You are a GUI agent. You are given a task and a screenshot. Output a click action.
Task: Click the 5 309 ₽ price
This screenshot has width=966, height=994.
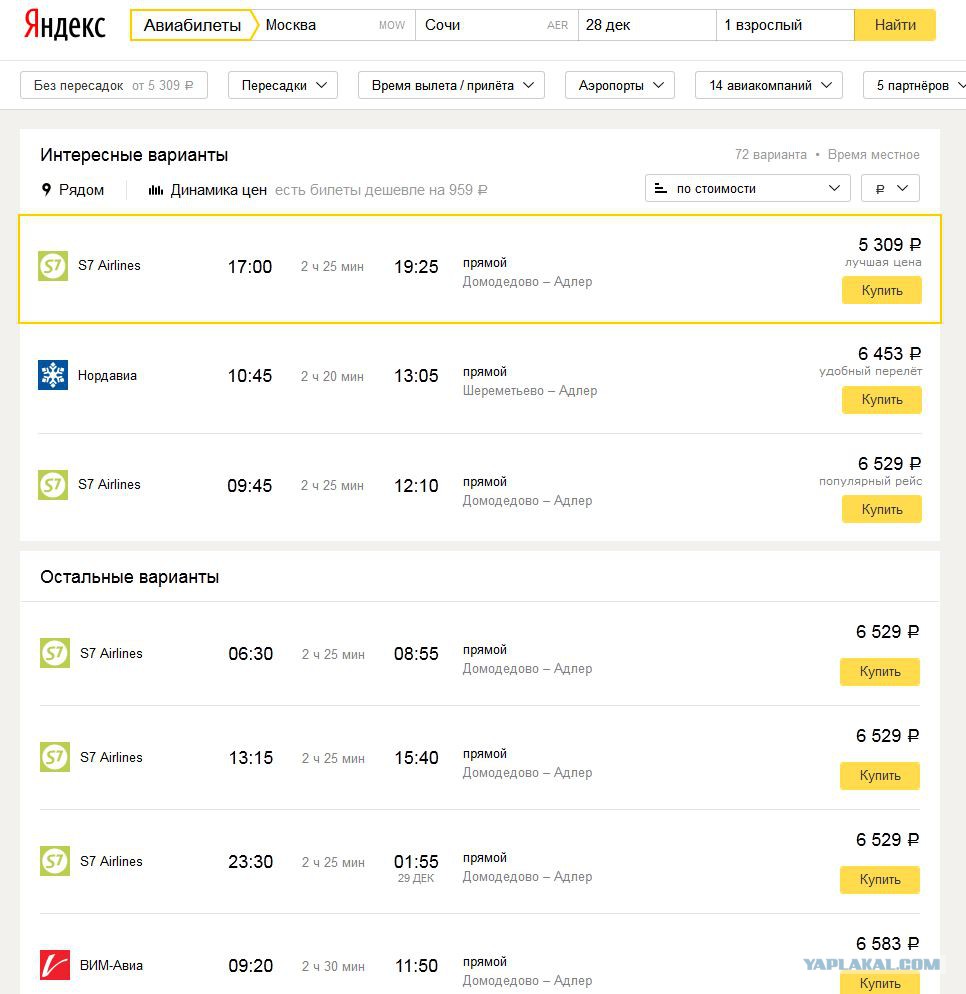tap(889, 245)
